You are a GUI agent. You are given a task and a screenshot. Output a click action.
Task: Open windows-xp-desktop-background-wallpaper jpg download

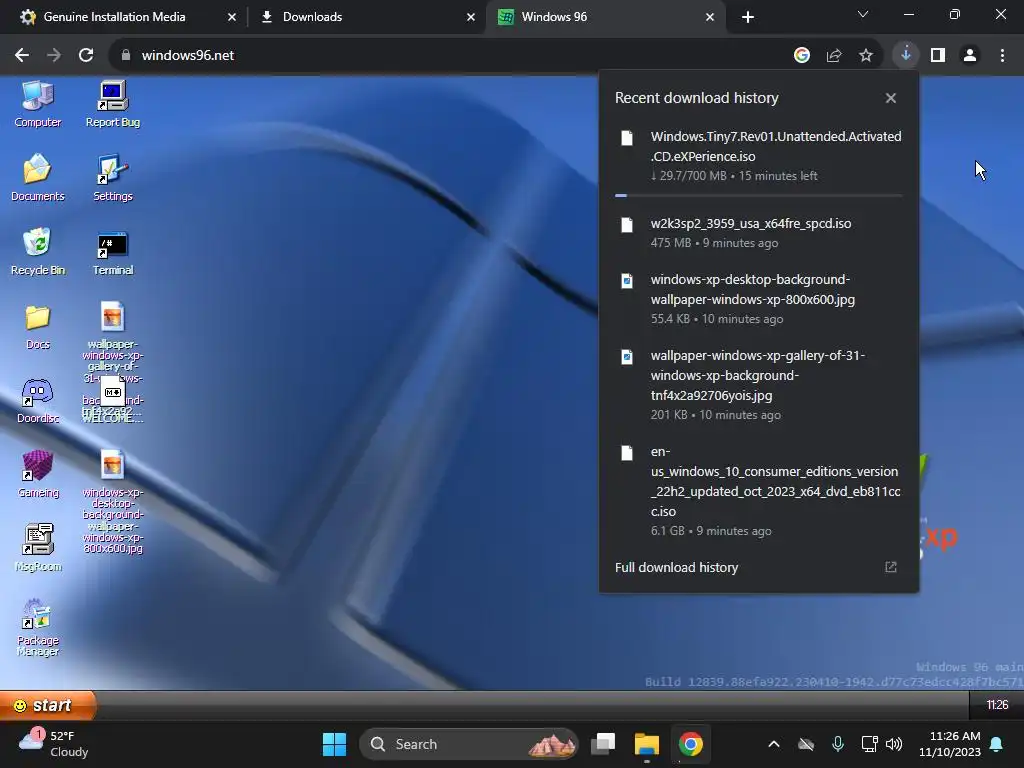pos(759,298)
